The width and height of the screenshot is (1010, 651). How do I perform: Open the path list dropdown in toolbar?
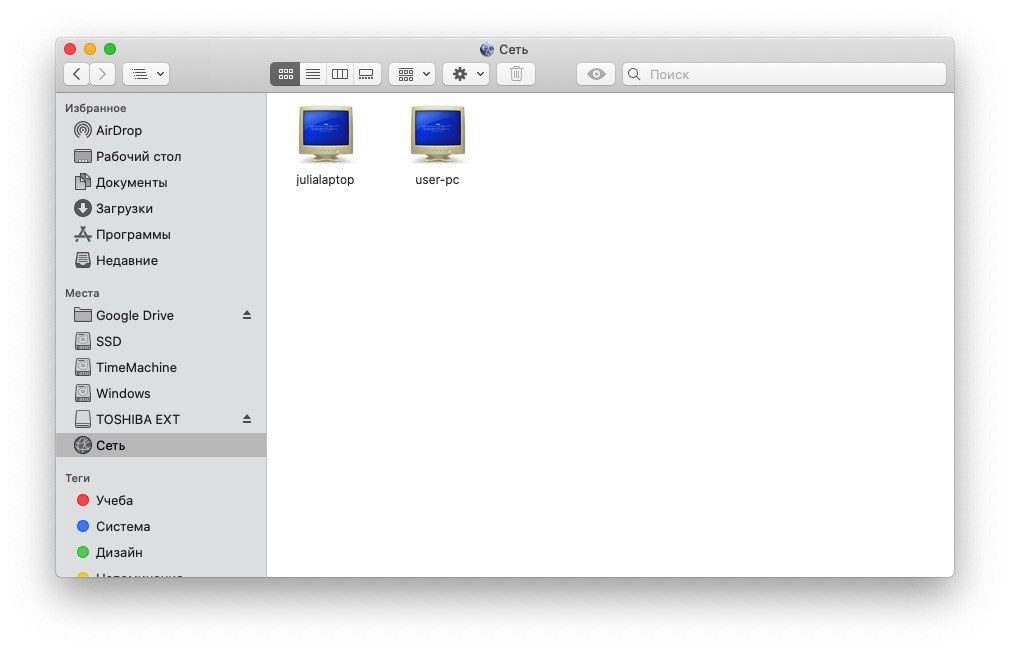146,74
